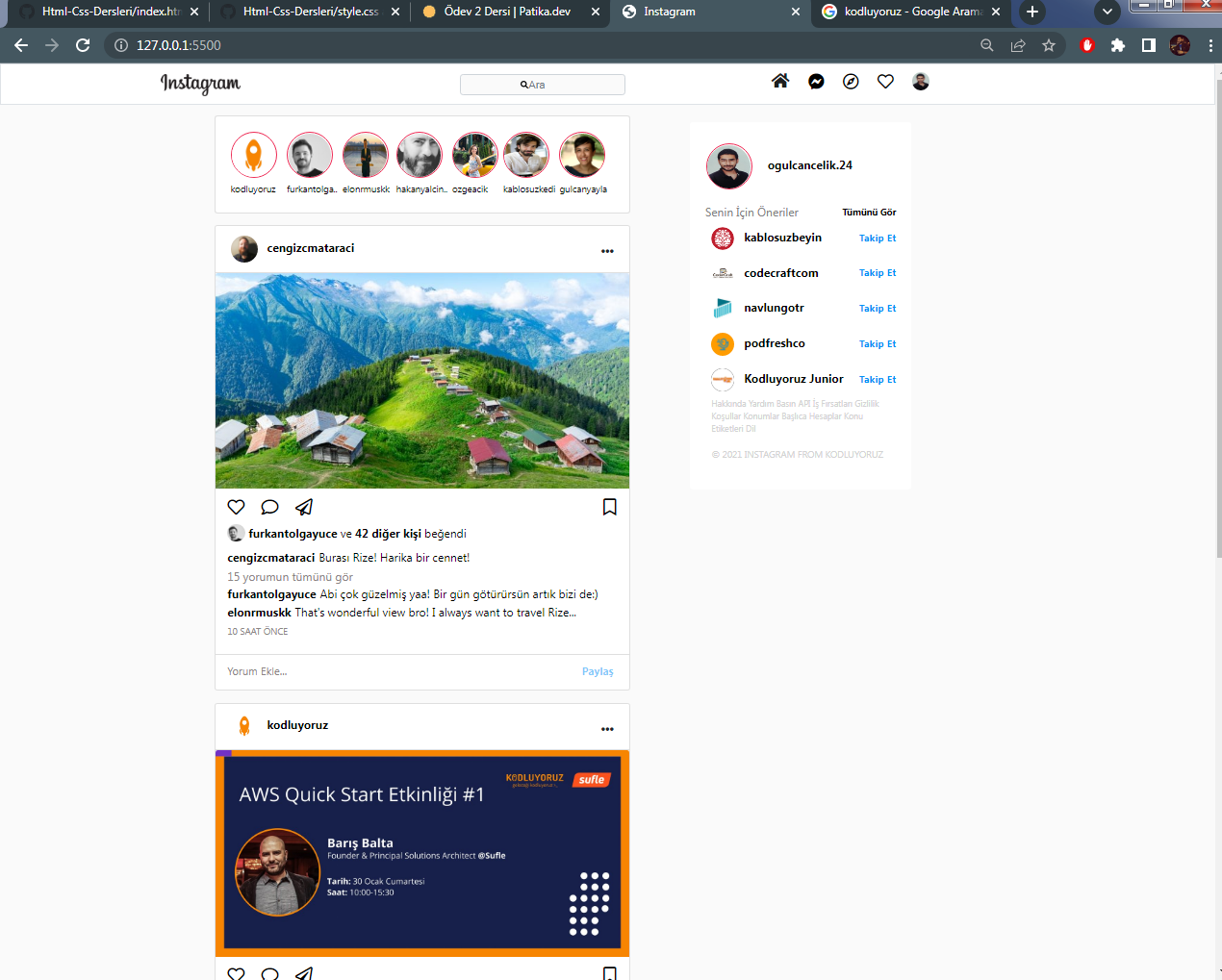Open podfreshco suggested profile name

(x=775, y=343)
